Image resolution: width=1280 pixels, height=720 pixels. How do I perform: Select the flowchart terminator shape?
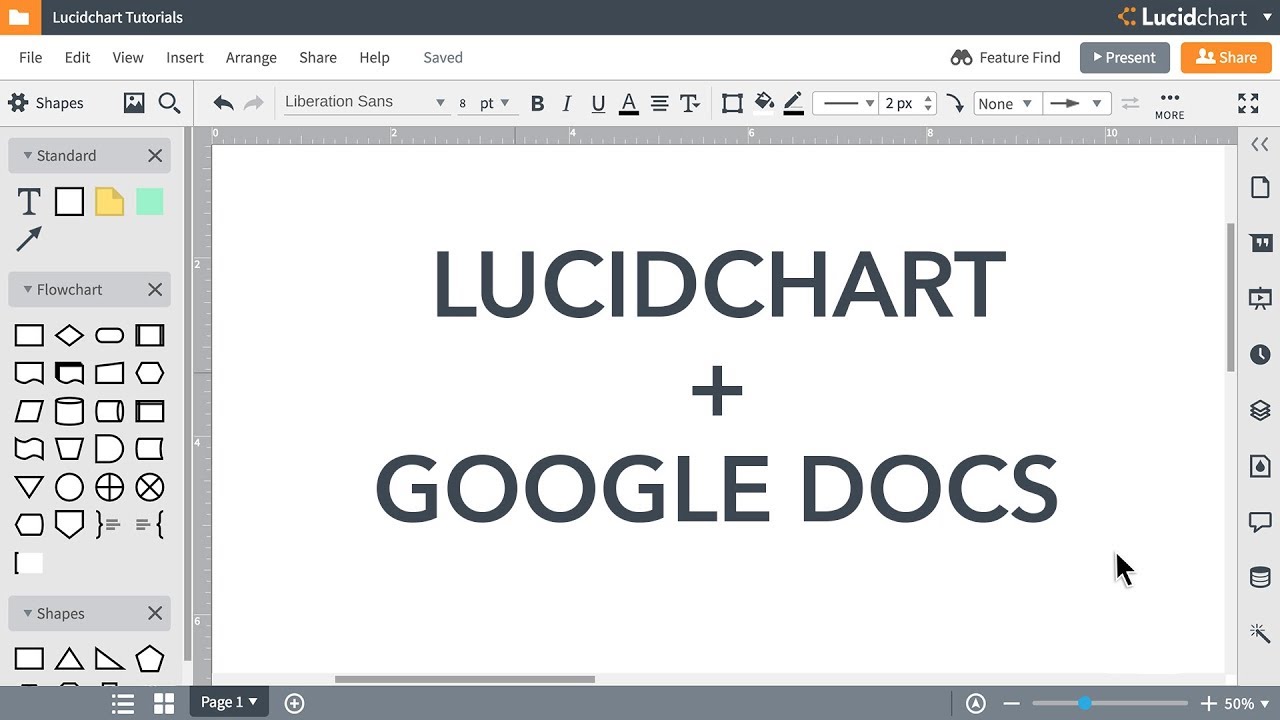[x=109, y=335]
